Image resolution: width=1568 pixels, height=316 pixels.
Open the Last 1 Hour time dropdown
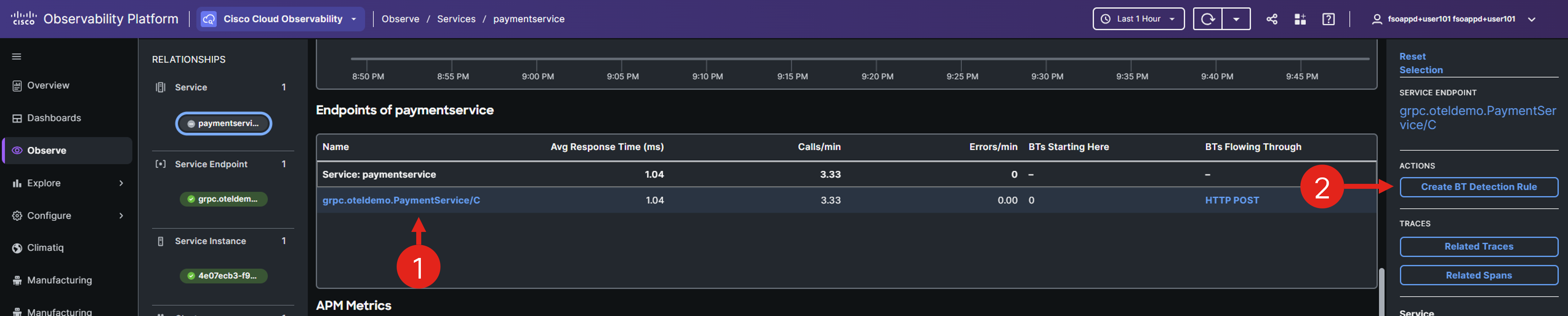point(1138,19)
